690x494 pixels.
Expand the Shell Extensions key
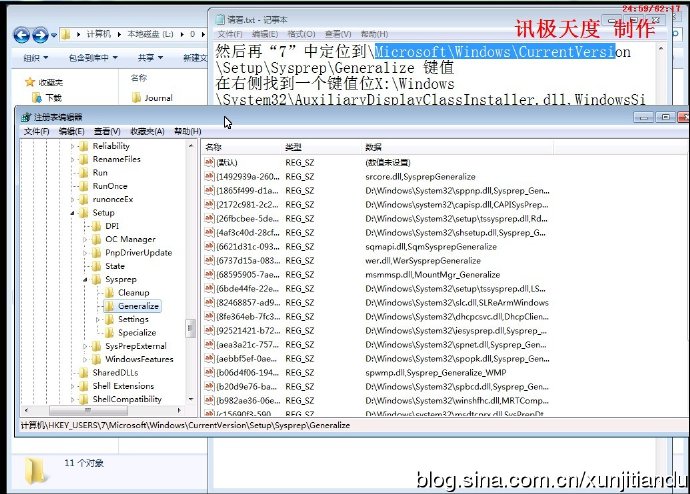coord(72,386)
